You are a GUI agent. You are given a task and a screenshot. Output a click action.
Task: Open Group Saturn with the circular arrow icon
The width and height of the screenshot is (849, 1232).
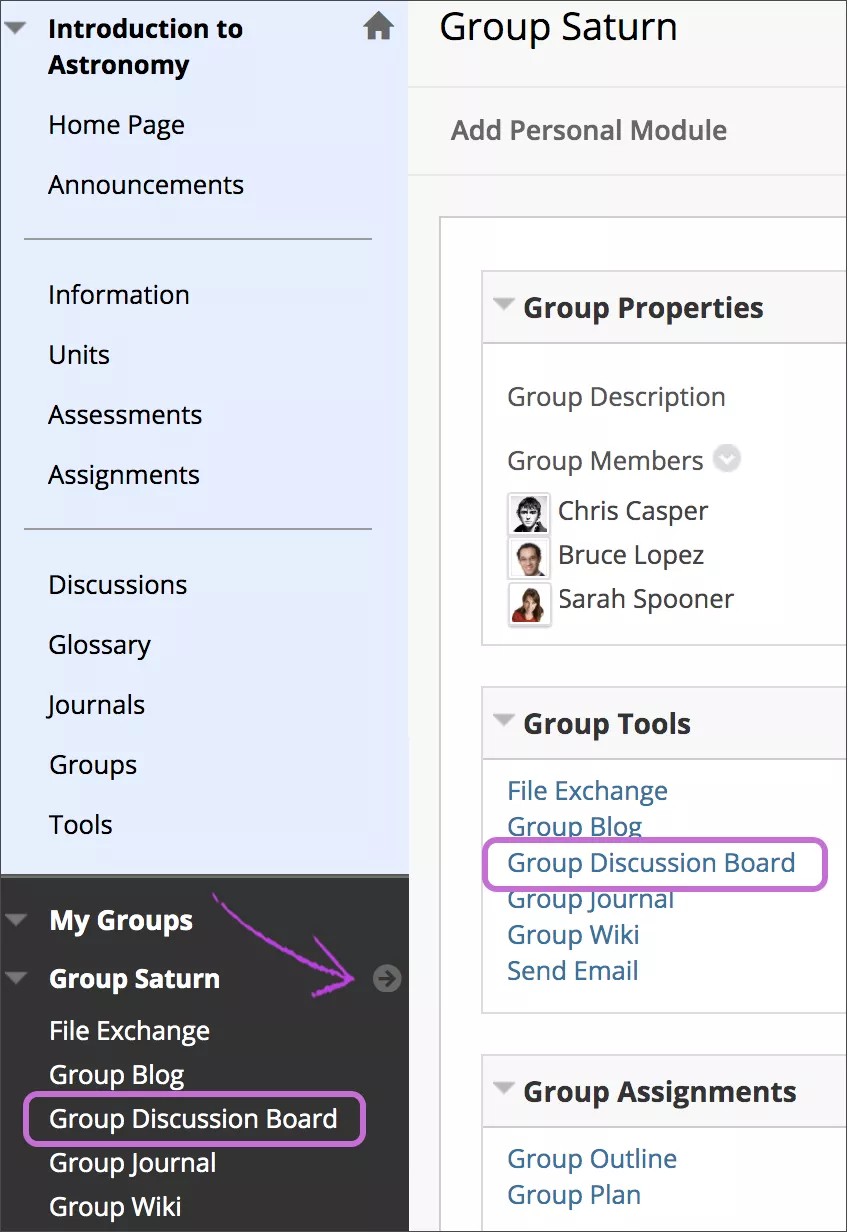click(386, 979)
